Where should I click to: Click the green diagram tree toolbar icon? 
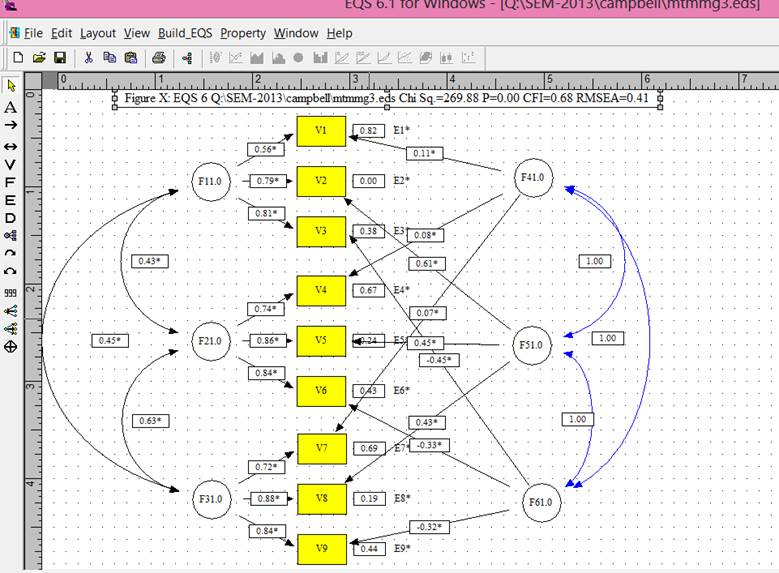tap(187, 58)
